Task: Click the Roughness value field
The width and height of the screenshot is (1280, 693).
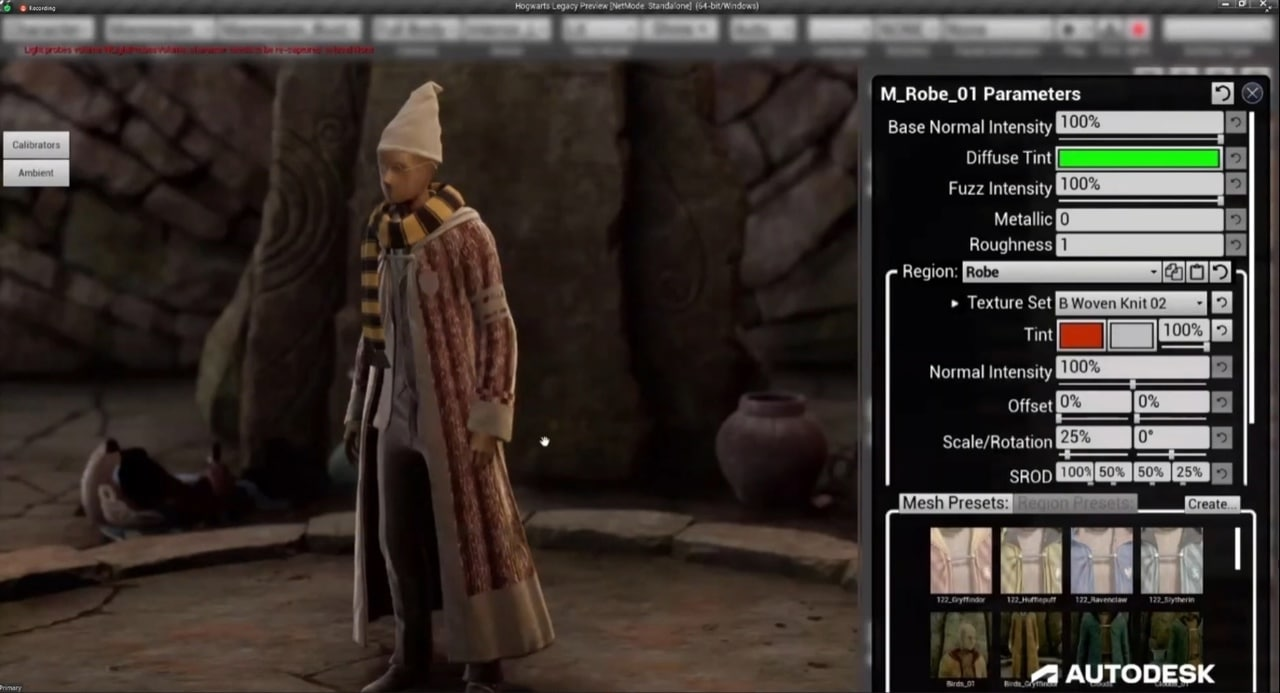Action: click(1139, 245)
